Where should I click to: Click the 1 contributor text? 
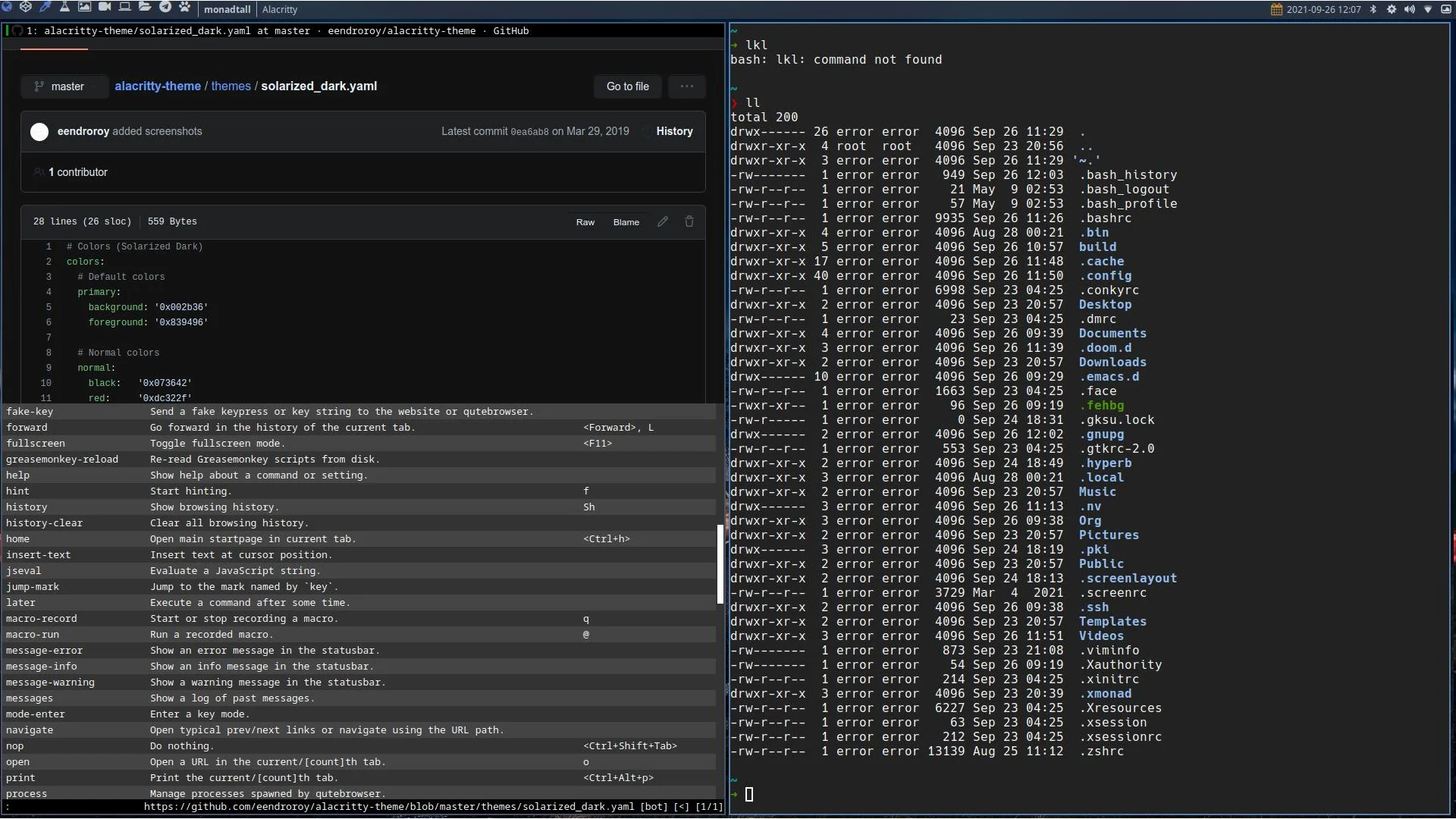(x=78, y=172)
